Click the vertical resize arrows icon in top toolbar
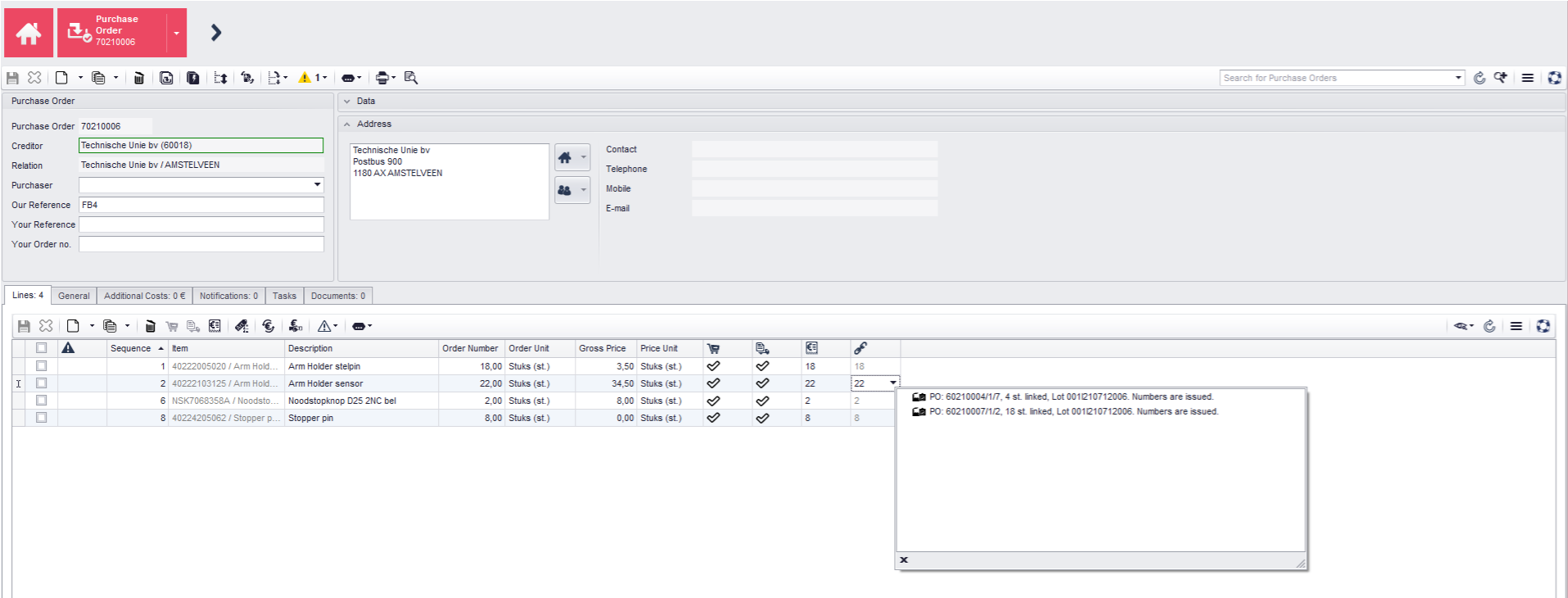 coord(220,78)
